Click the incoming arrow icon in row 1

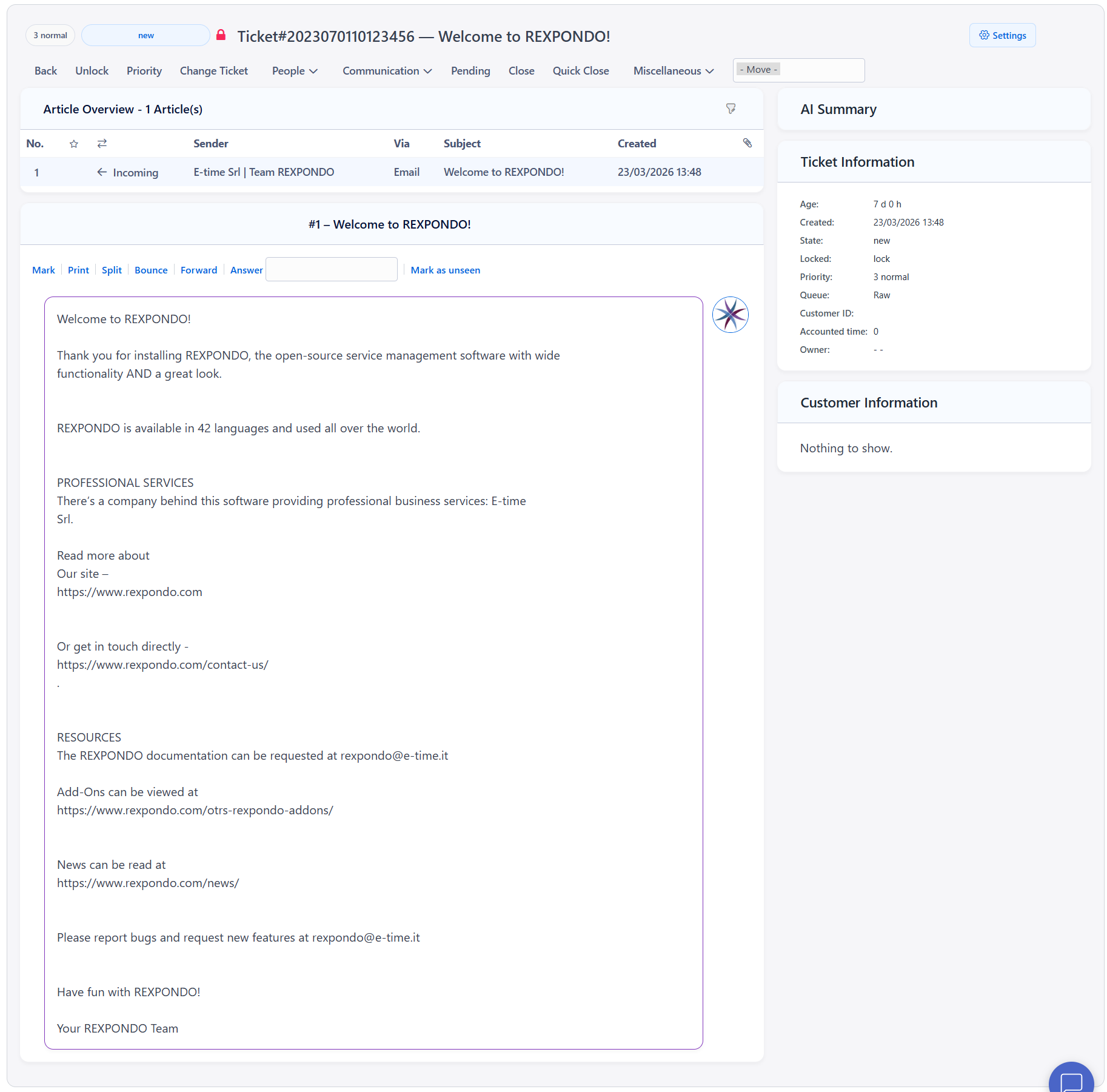point(102,172)
